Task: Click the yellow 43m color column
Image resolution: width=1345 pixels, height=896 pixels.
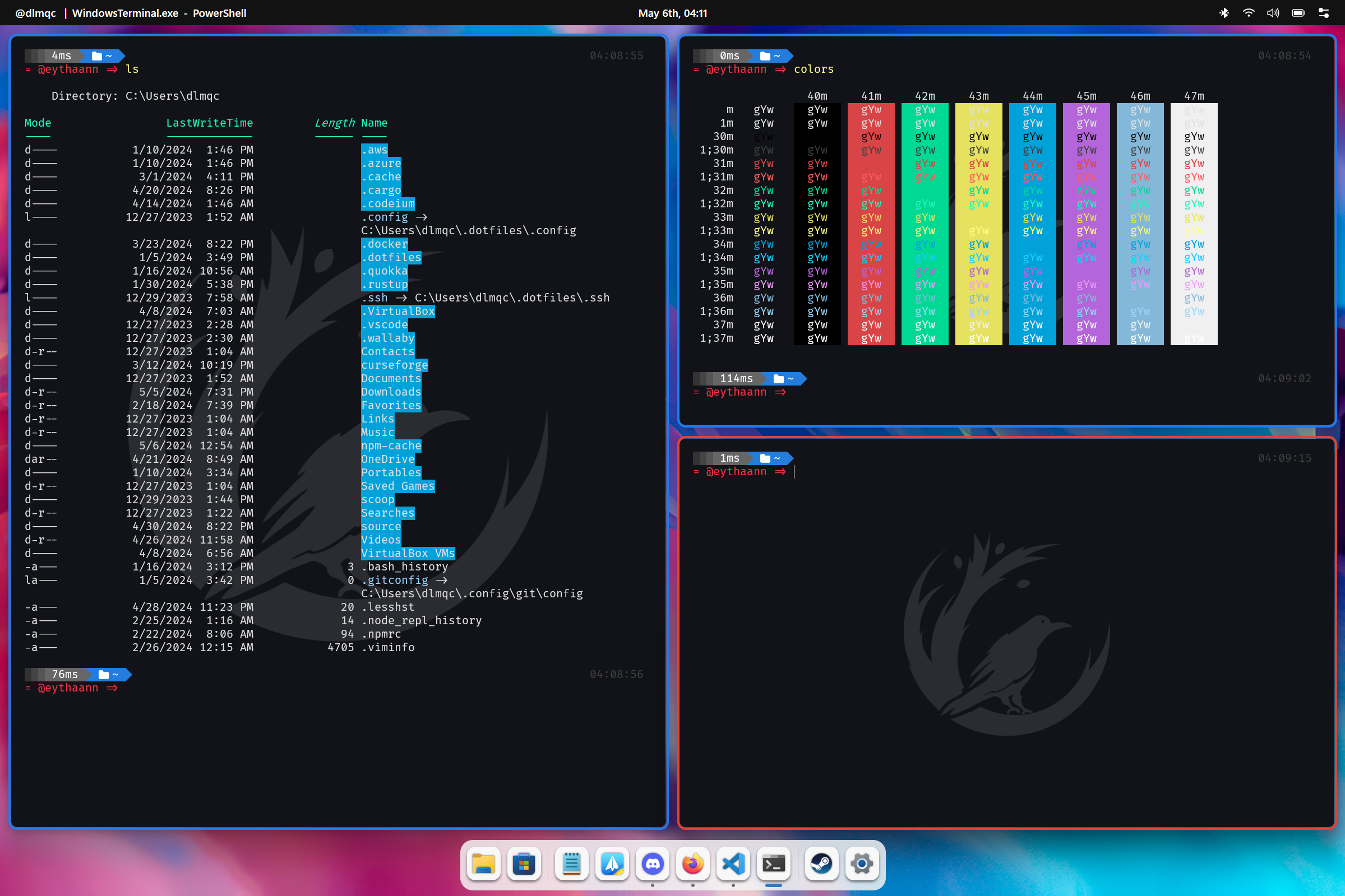Action: tap(978, 224)
